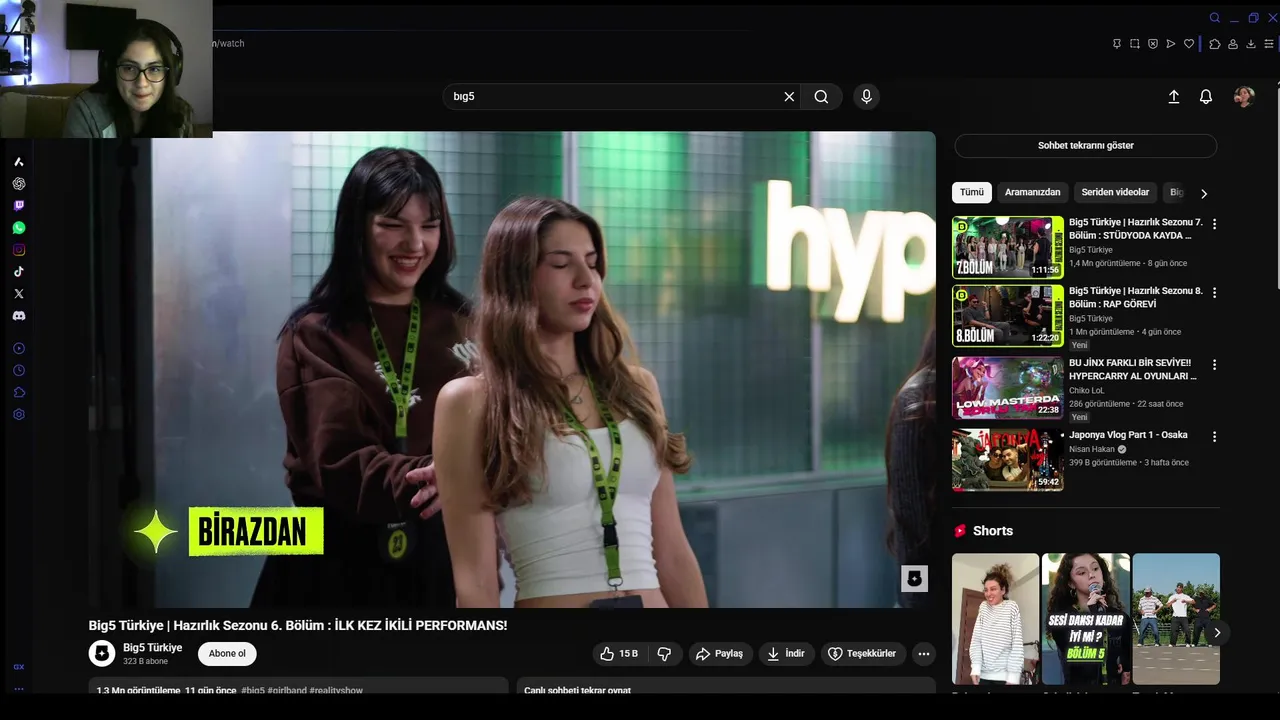Open YouTube notifications bell
Viewport: 1280px width, 720px height.
[x=1206, y=97]
